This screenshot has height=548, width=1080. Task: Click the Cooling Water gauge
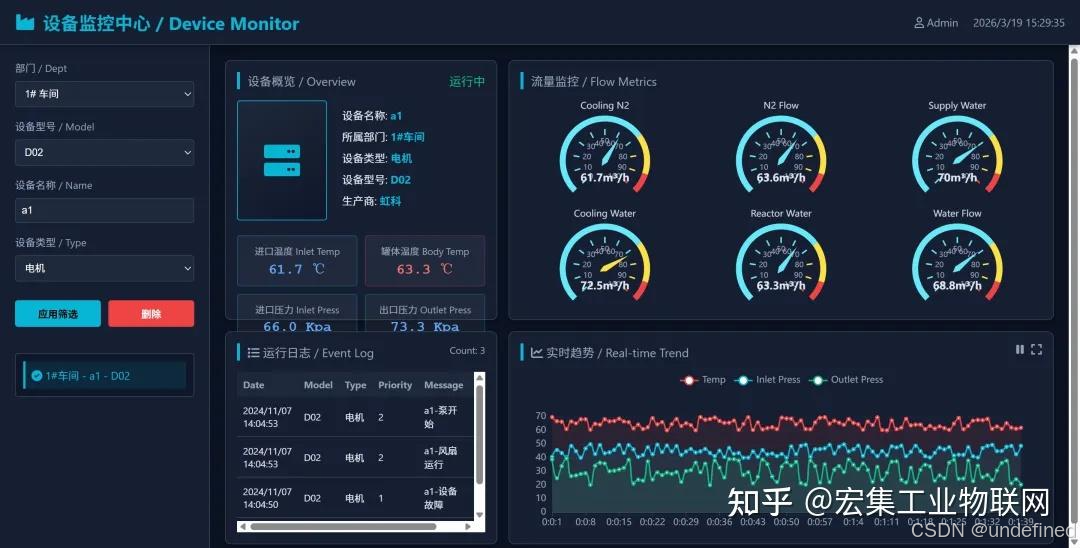click(x=605, y=262)
